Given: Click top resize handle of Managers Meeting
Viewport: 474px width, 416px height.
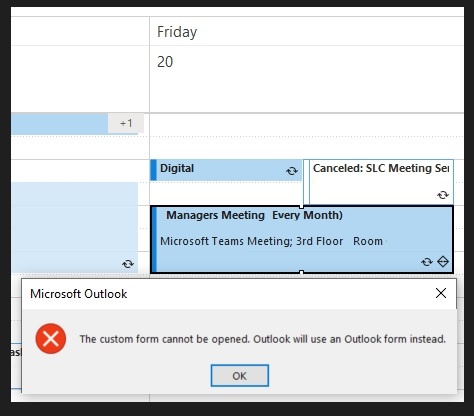Looking at the screenshot, I should (x=301, y=206).
